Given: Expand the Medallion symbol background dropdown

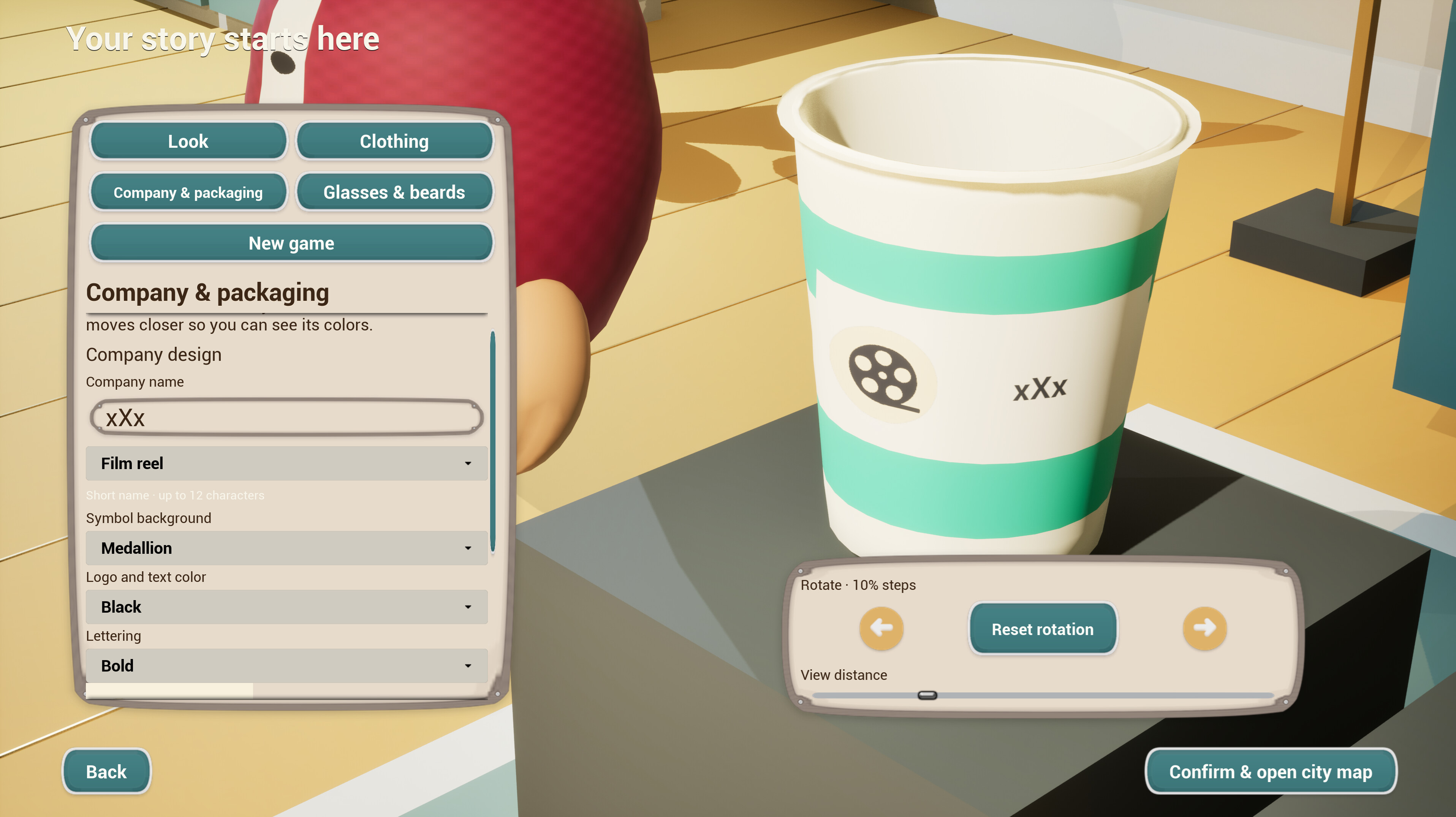Looking at the screenshot, I should point(286,548).
